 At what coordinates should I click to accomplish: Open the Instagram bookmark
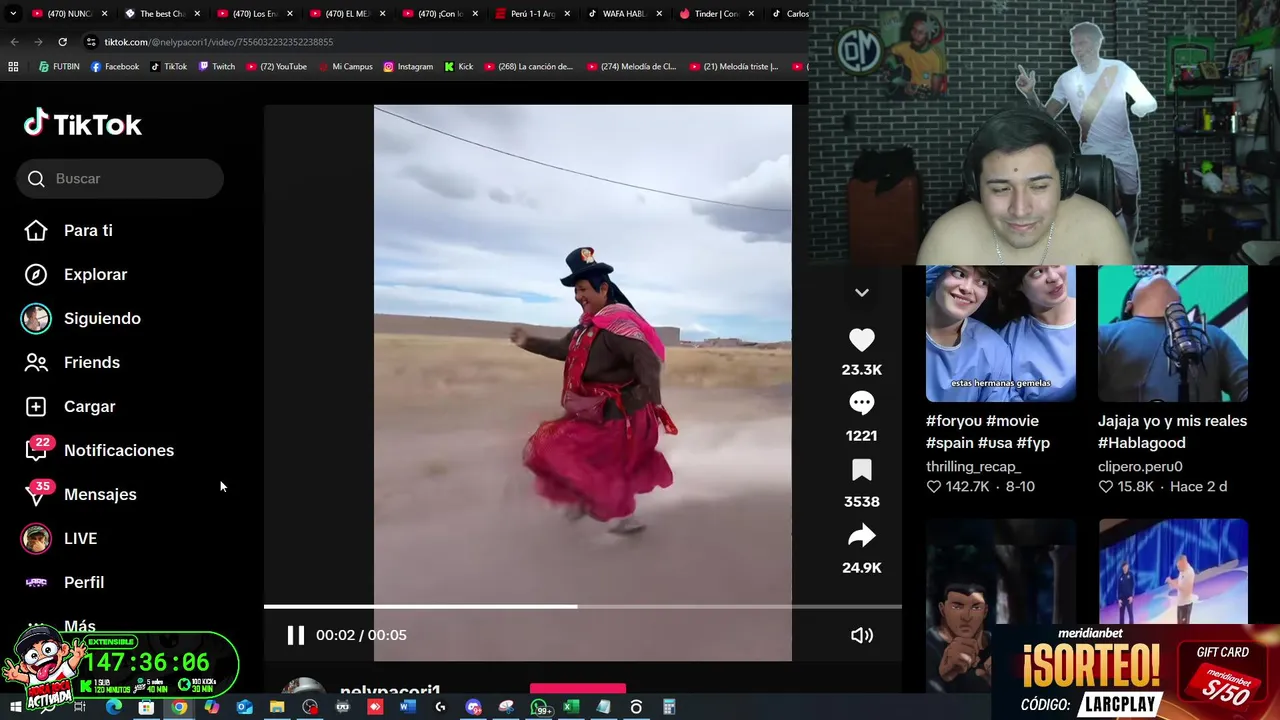pyautogui.click(x=408, y=67)
